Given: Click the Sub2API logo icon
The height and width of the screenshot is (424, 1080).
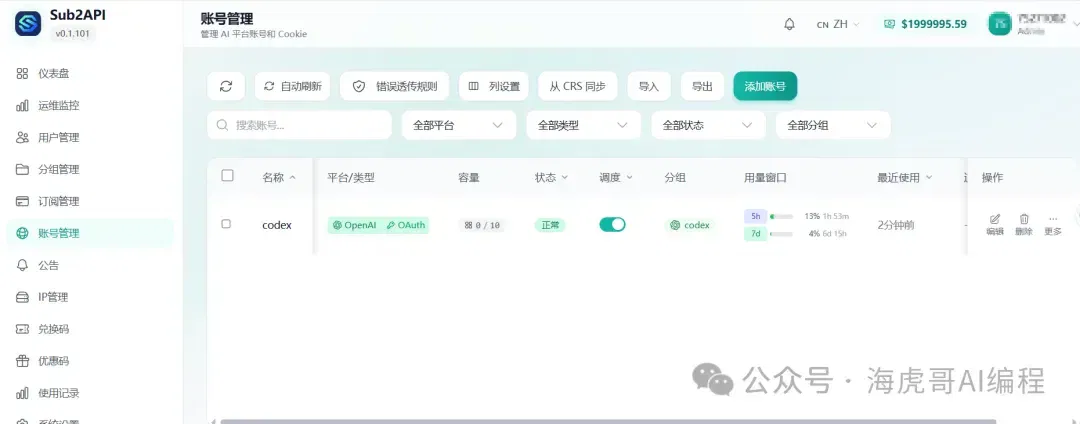Looking at the screenshot, I should pyautogui.click(x=28, y=23).
